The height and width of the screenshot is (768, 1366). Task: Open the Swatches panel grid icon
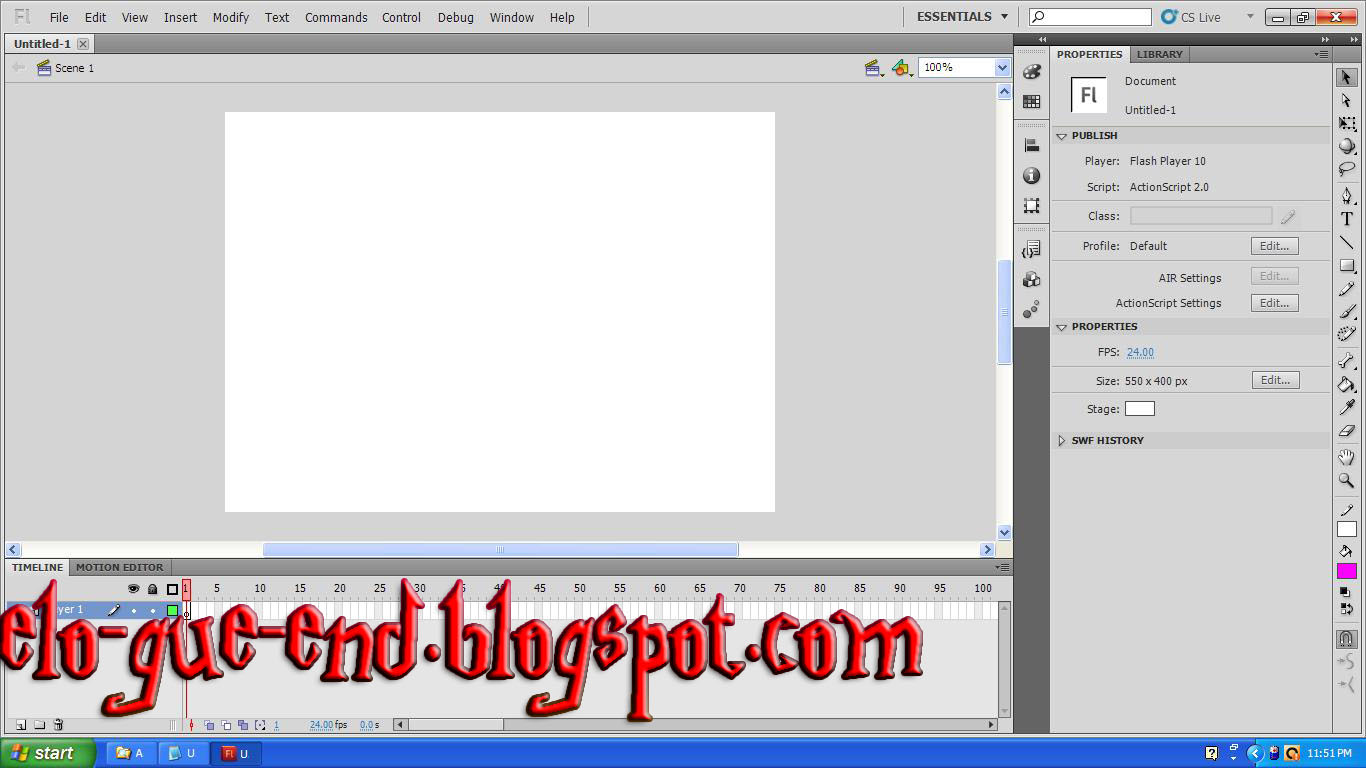coord(1031,102)
